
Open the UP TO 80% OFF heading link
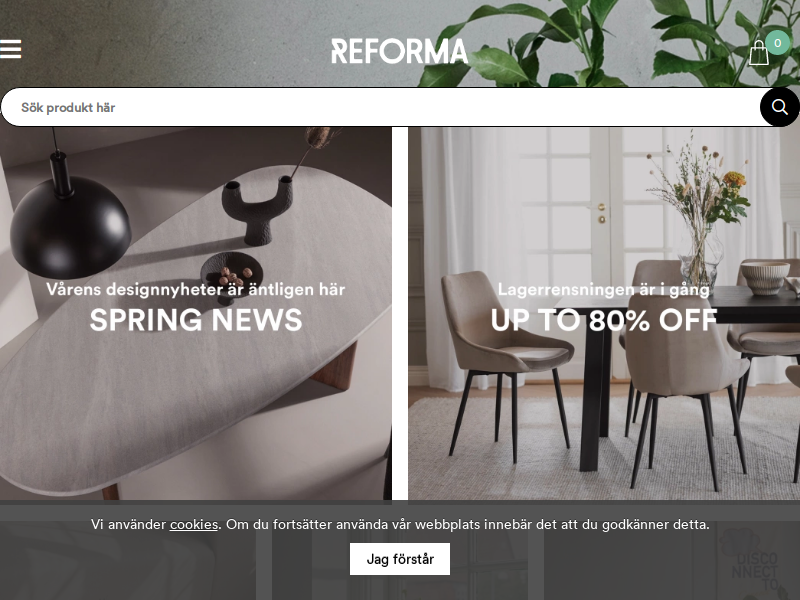point(604,320)
